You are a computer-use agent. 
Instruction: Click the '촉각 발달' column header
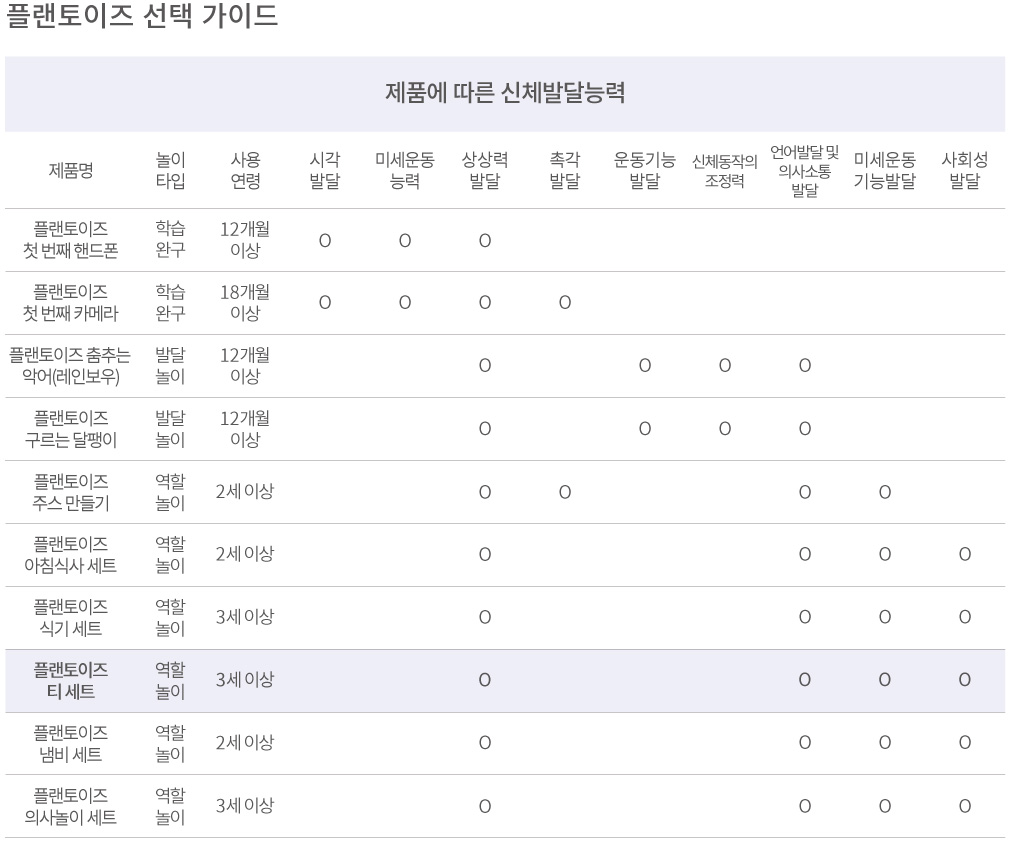[565, 170]
